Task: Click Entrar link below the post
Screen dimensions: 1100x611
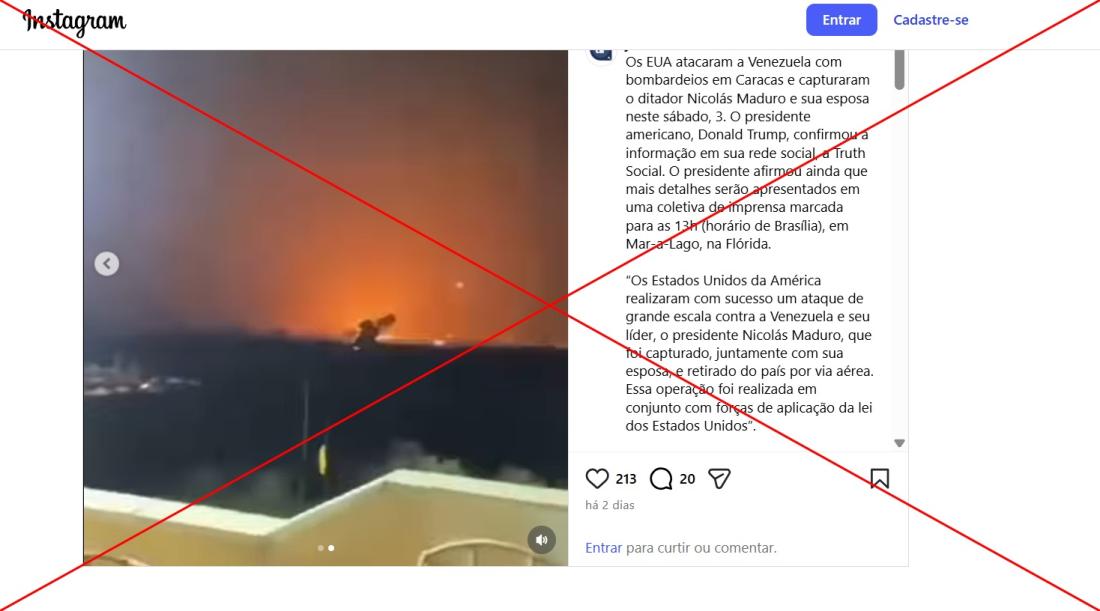Action: click(603, 548)
